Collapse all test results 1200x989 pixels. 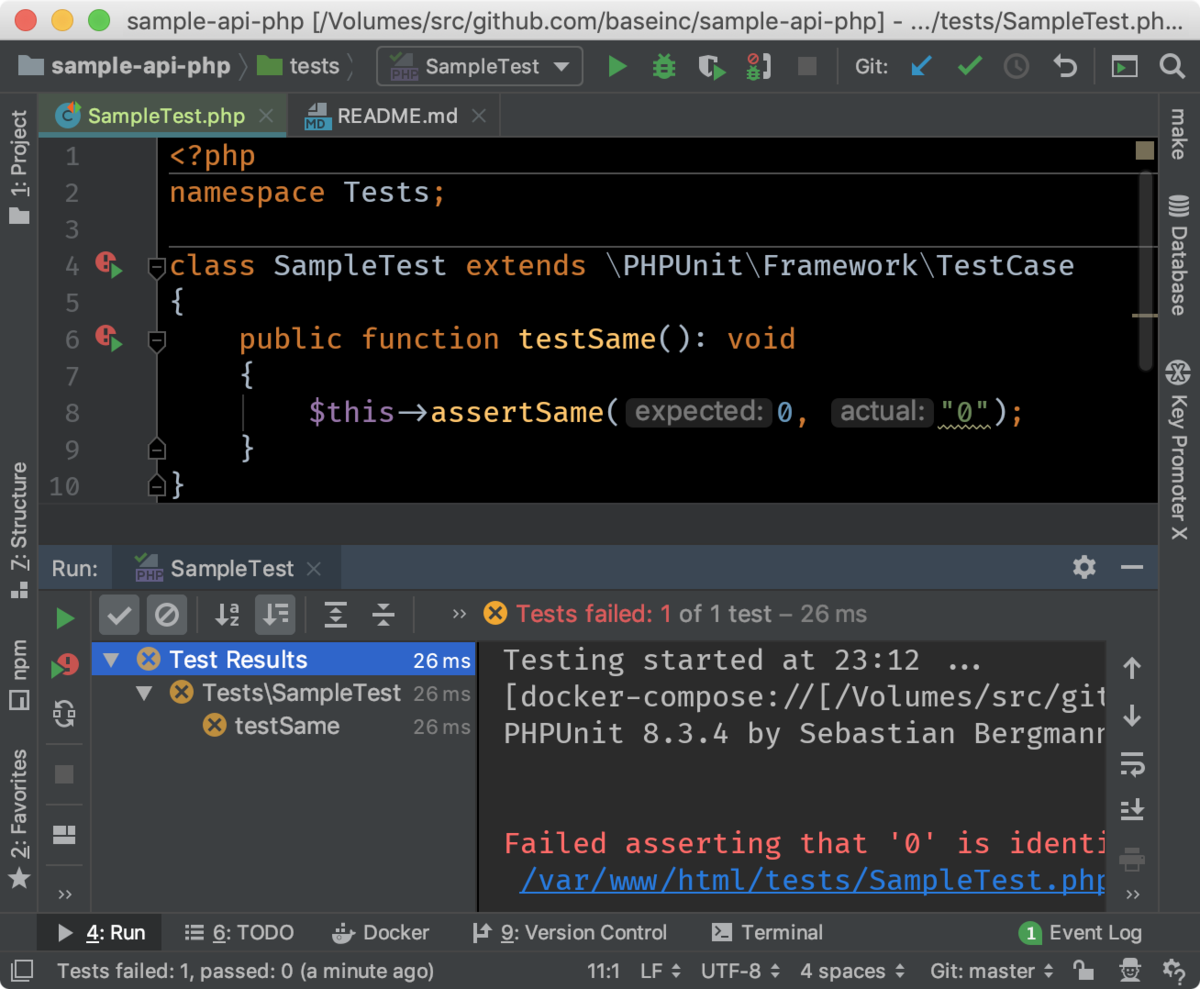click(x=383, y=615)
